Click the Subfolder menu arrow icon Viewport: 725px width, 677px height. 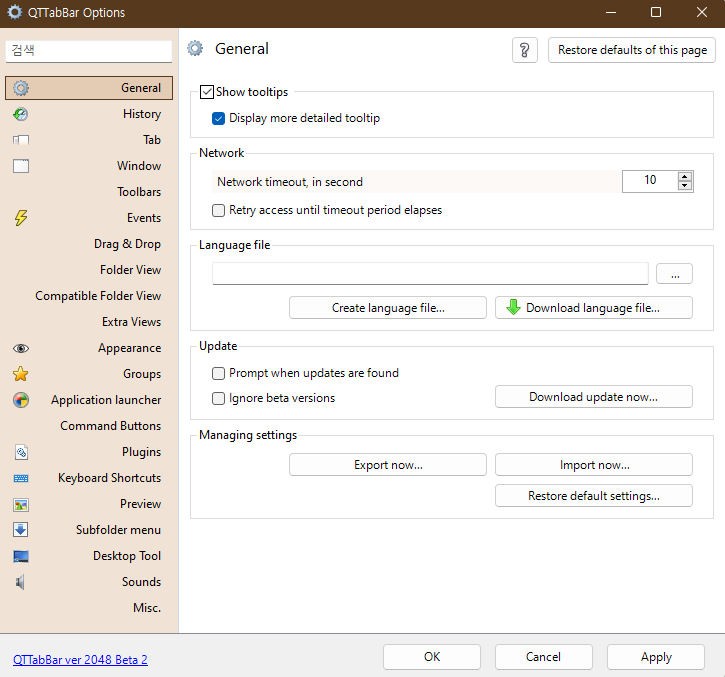pyautogui.click(x=21, y=529)
